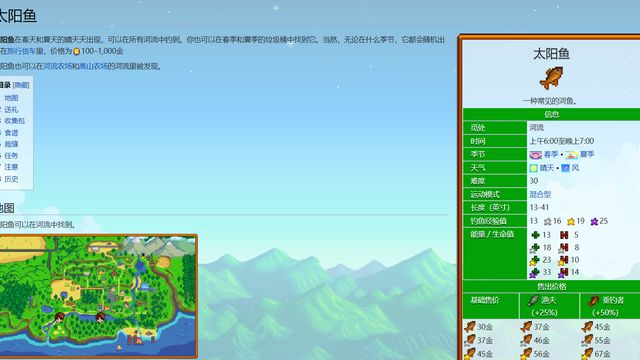Click the energy icon beside 13

(536, 235)
